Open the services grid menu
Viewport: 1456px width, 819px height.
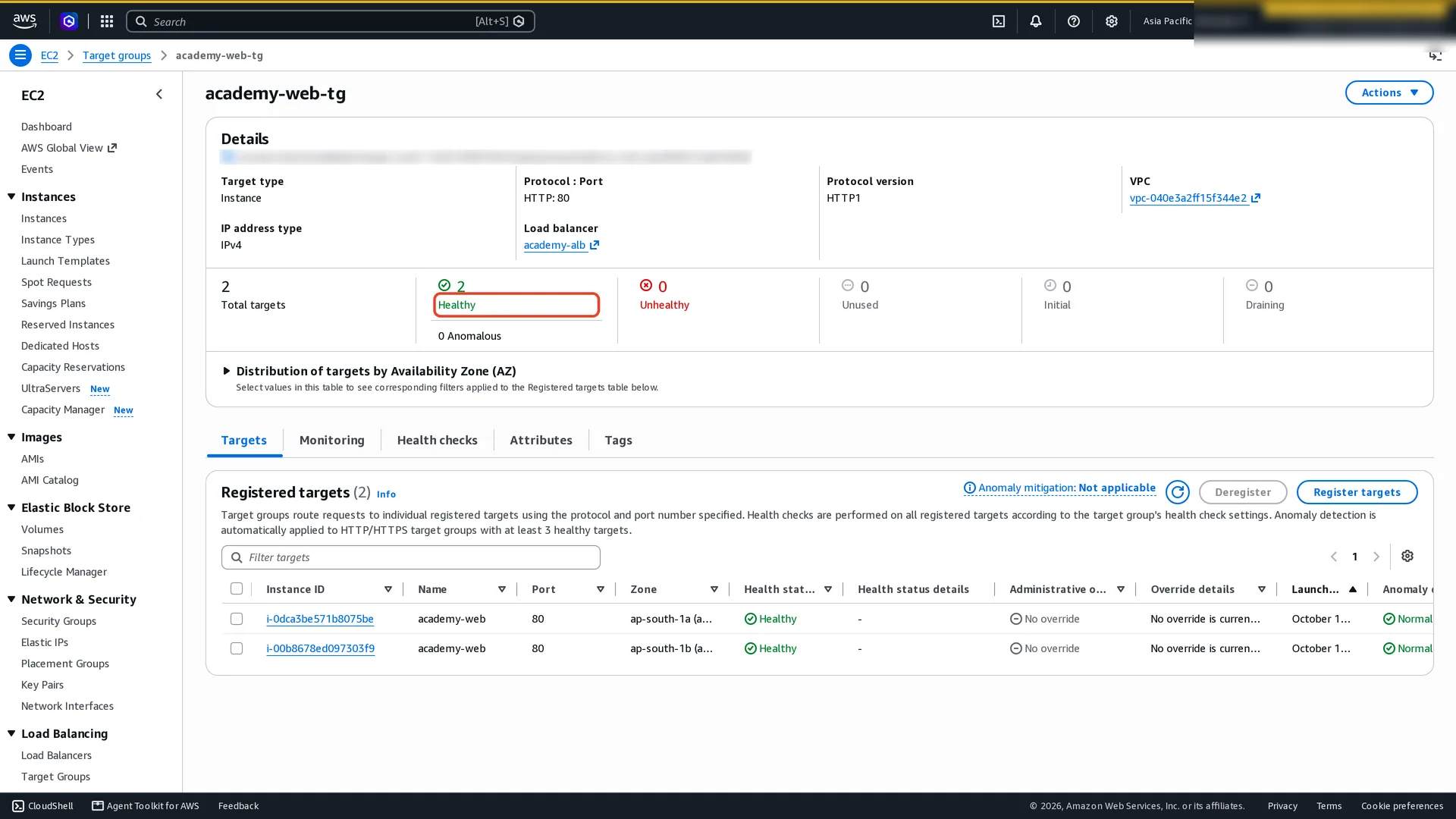(107, 21)
